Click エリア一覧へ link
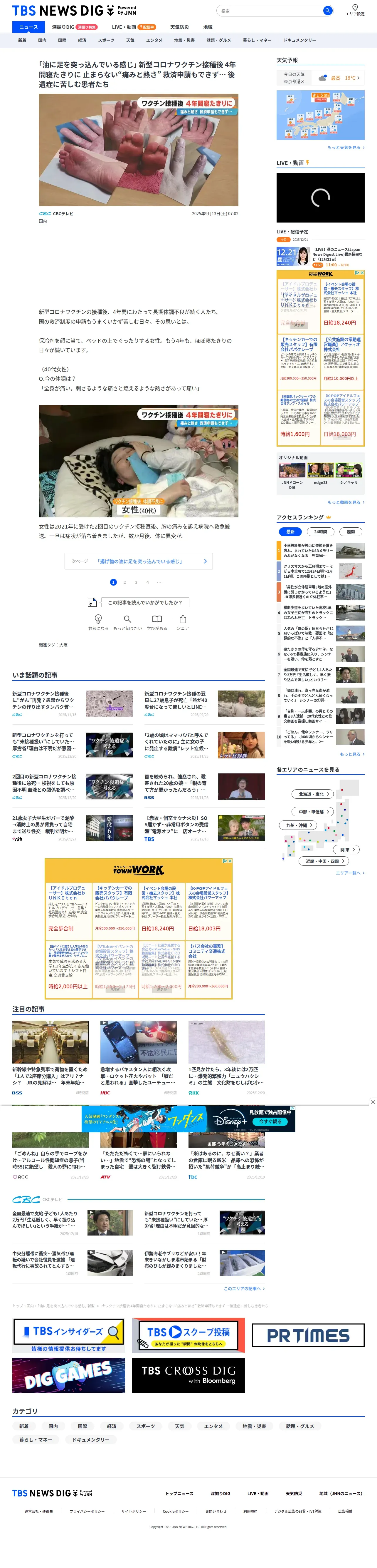Screen dimensions: 377x1568 coord(350,873)
